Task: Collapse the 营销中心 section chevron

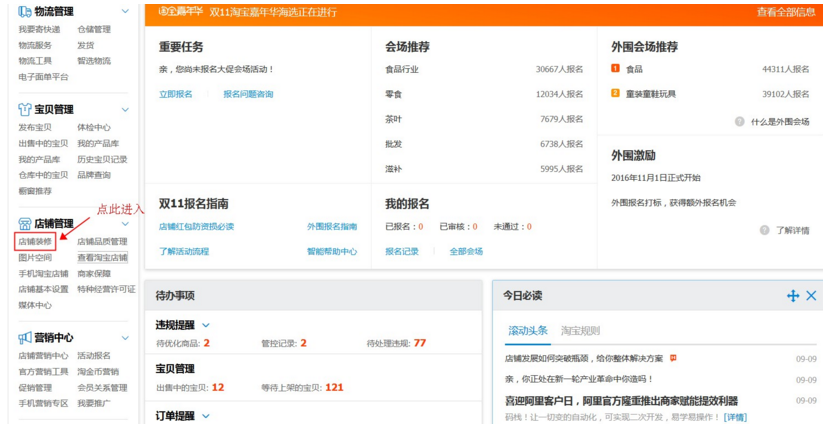Action: pyautogui.click(x=125, y=338)
